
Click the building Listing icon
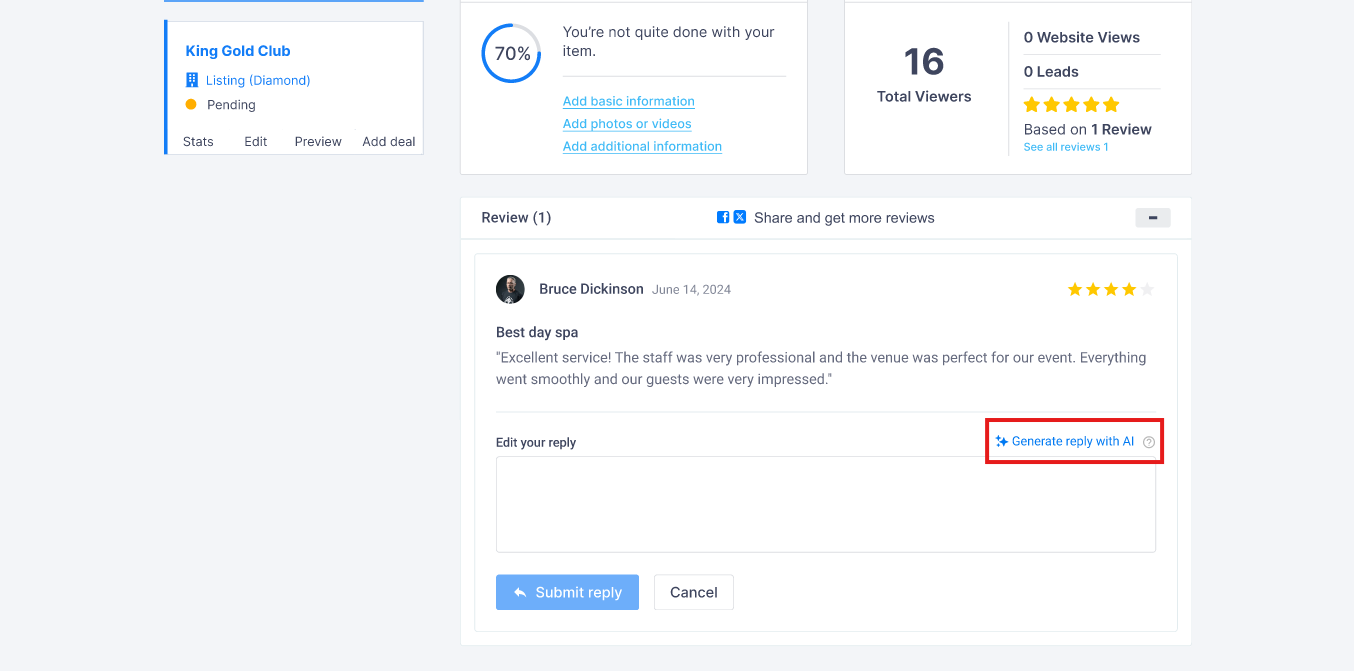[x=192, y=80]
